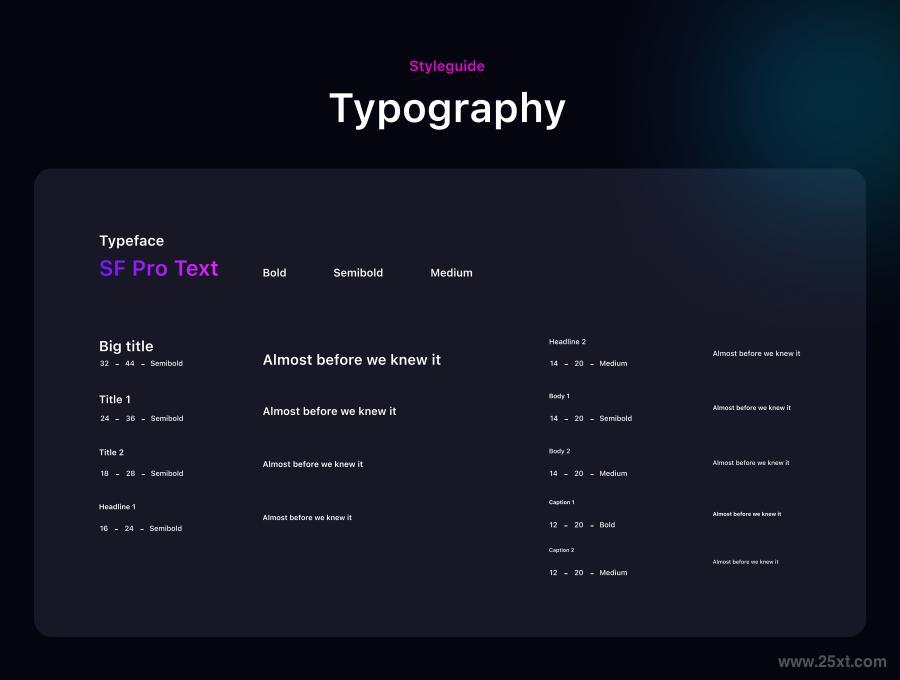Click the "32 - 44 - Semibold" spec
Image resolution: width=900 pixels, height=680 pixels.
click(x=141, y=363)
